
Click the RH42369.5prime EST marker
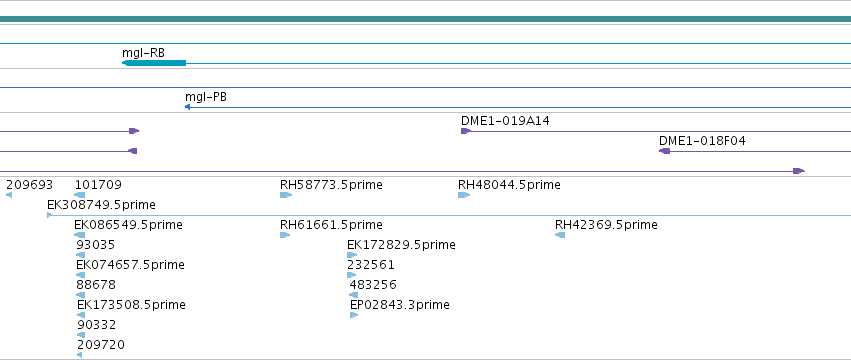pyautogui.click(x=560, y=235)
